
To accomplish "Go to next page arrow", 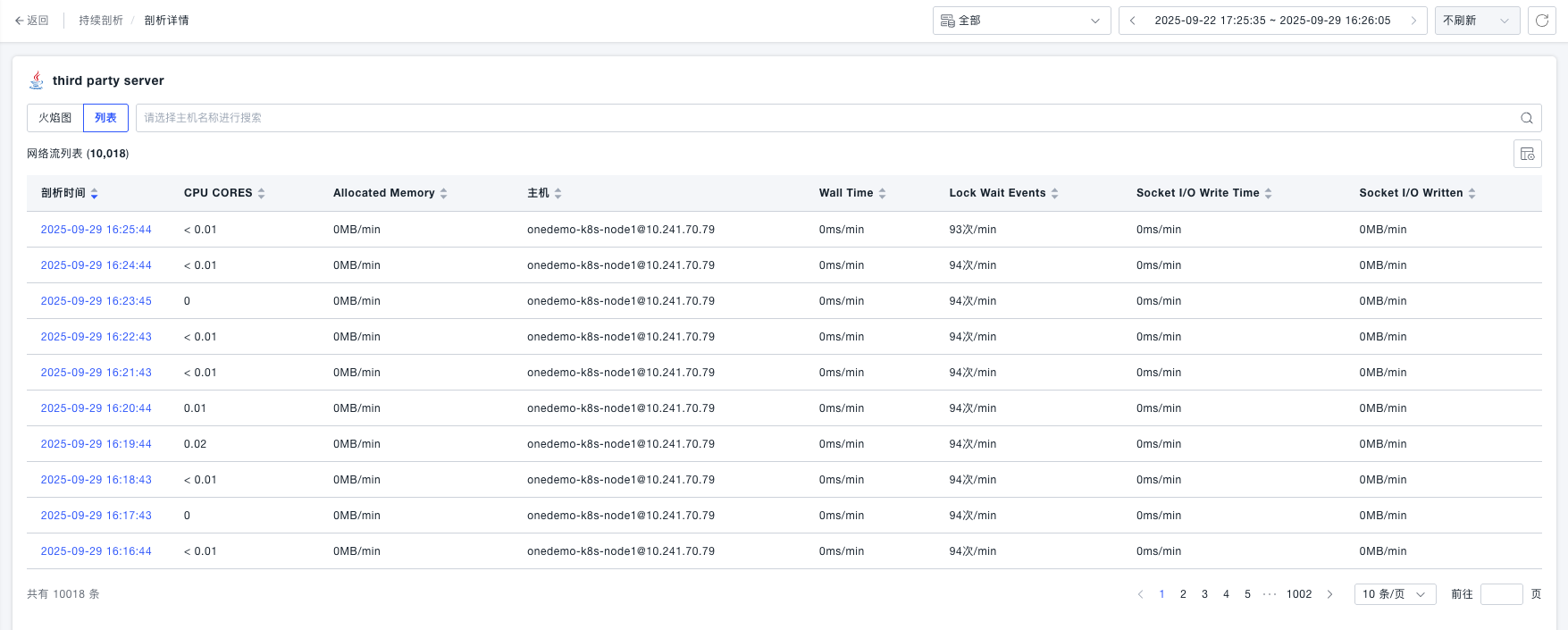I will click(x=1329, y=594).
